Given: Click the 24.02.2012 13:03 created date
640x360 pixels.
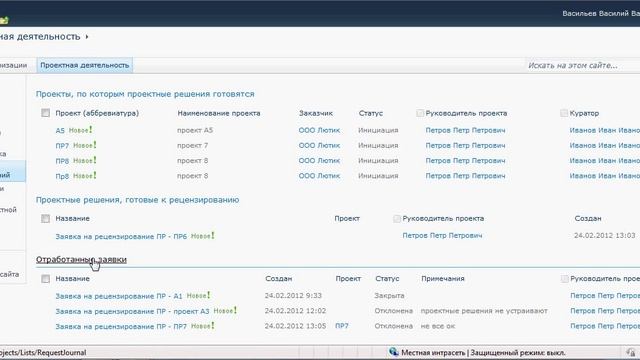Looking at the screenshot, I should 604,236.
